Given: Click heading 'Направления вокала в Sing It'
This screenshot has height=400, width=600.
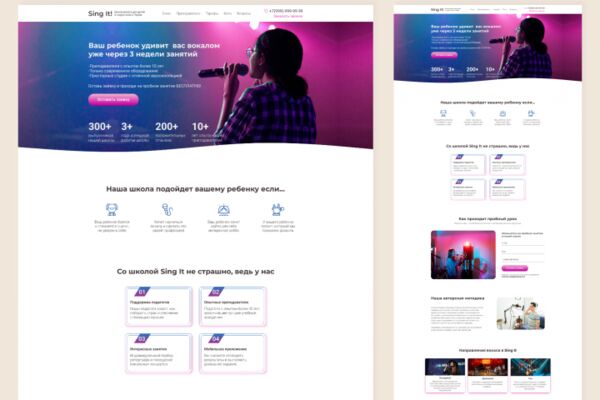Looking at the screenshot, I should coord(488,350).
